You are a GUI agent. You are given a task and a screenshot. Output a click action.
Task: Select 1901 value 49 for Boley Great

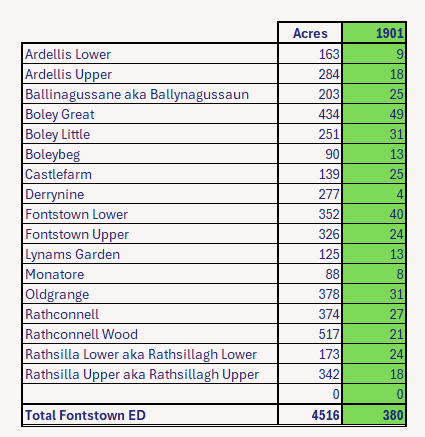coord(374,114)
